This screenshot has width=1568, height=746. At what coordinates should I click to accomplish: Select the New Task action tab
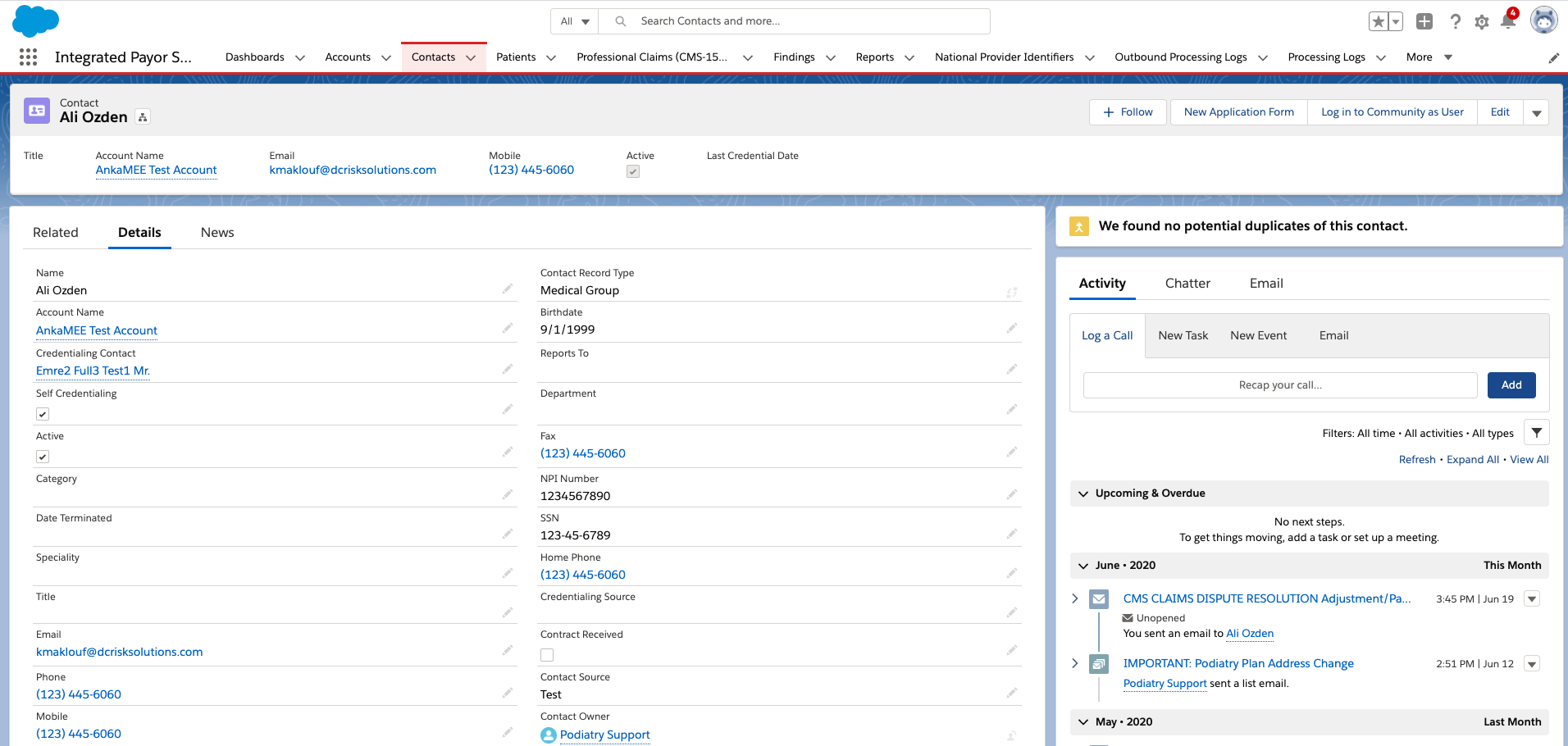(x=1183, y=335)
